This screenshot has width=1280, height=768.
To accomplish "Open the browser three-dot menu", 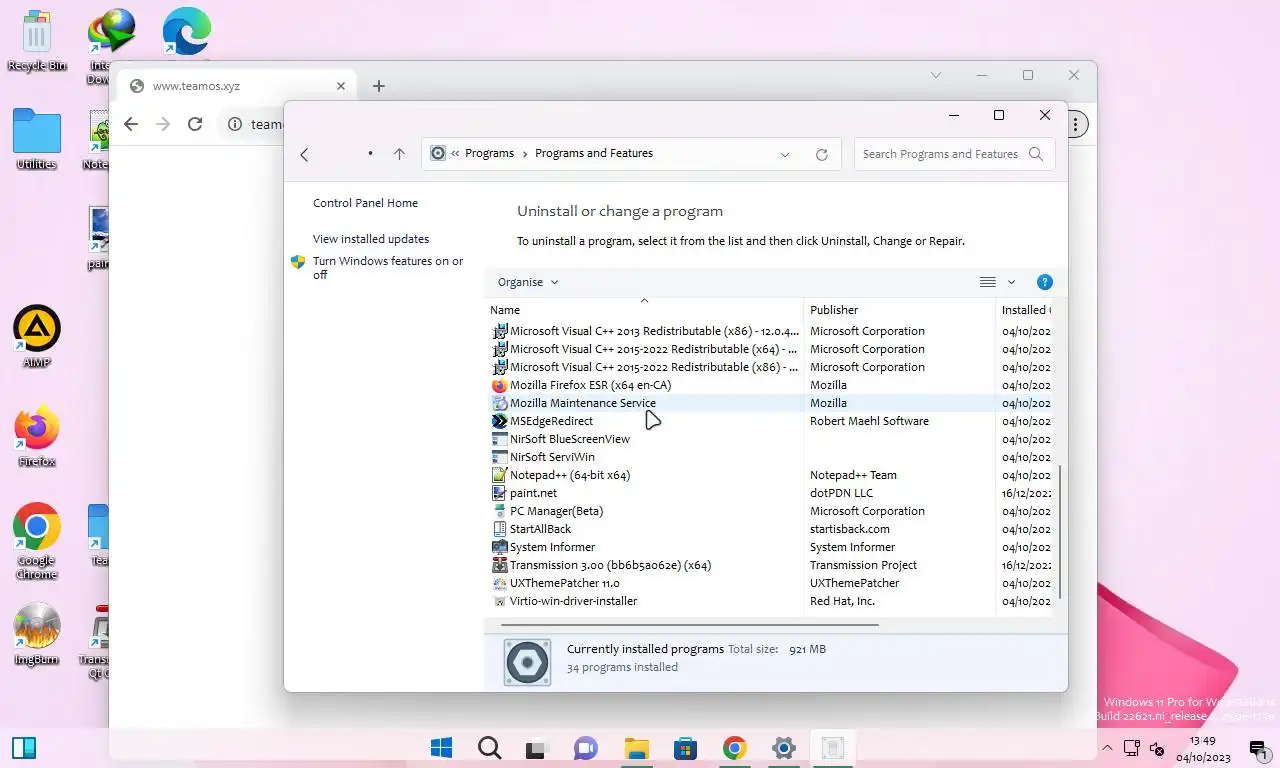I will pyautogui.click(x=1075, y=124).
